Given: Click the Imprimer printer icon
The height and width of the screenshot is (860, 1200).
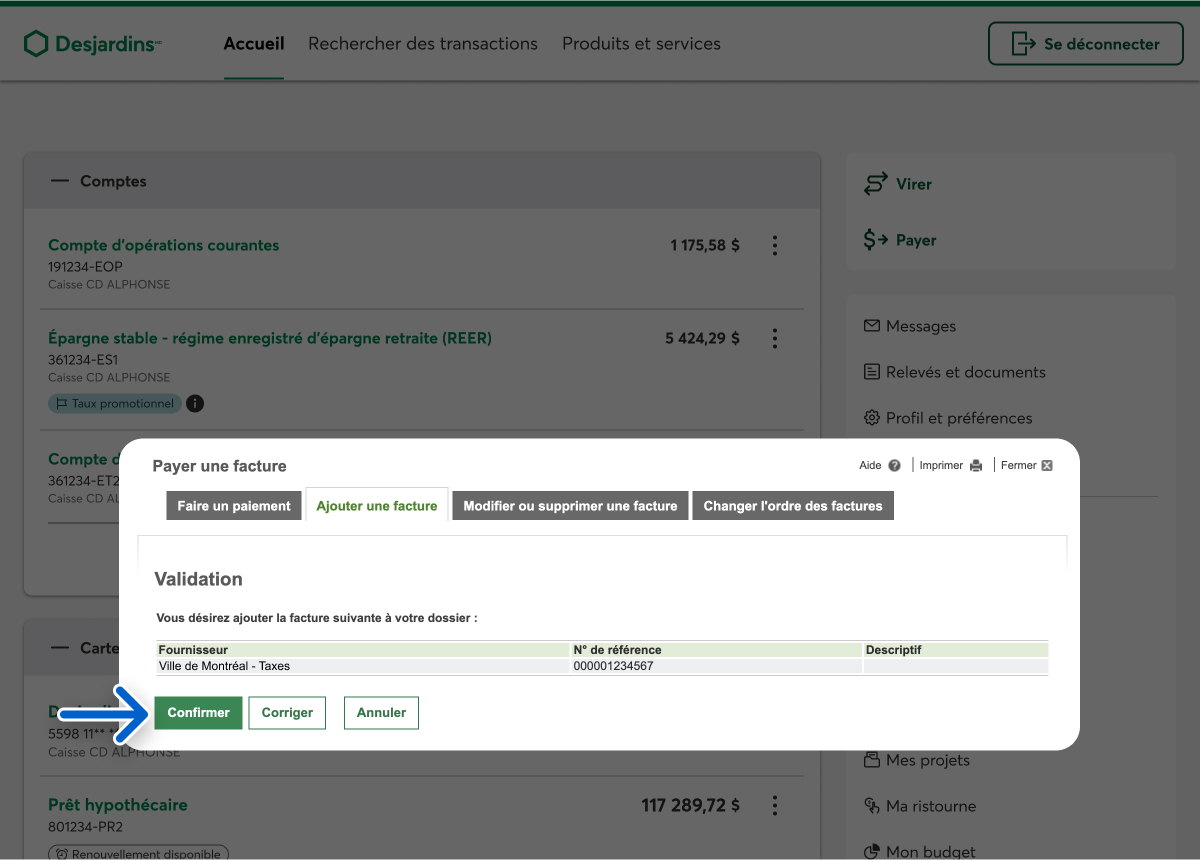Looking at the screenshot, I should 976,466.
